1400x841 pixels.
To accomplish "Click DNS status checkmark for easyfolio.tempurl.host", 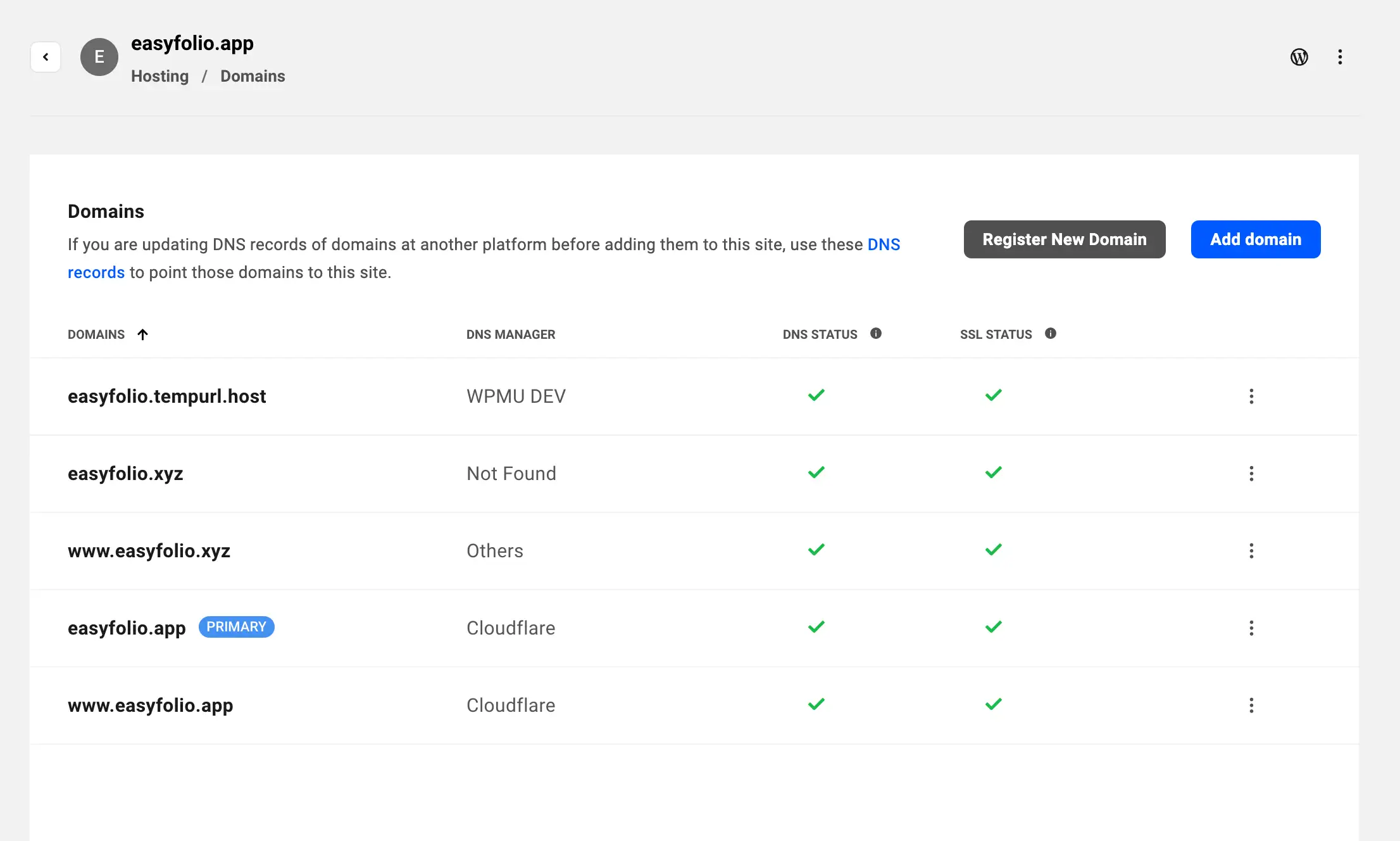I will (x=816, y=395).
